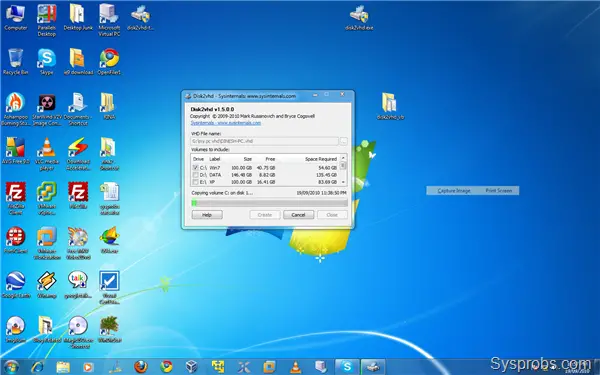
Task: Switch to Skype in the taskbar
Action: (x=347, y=367)
